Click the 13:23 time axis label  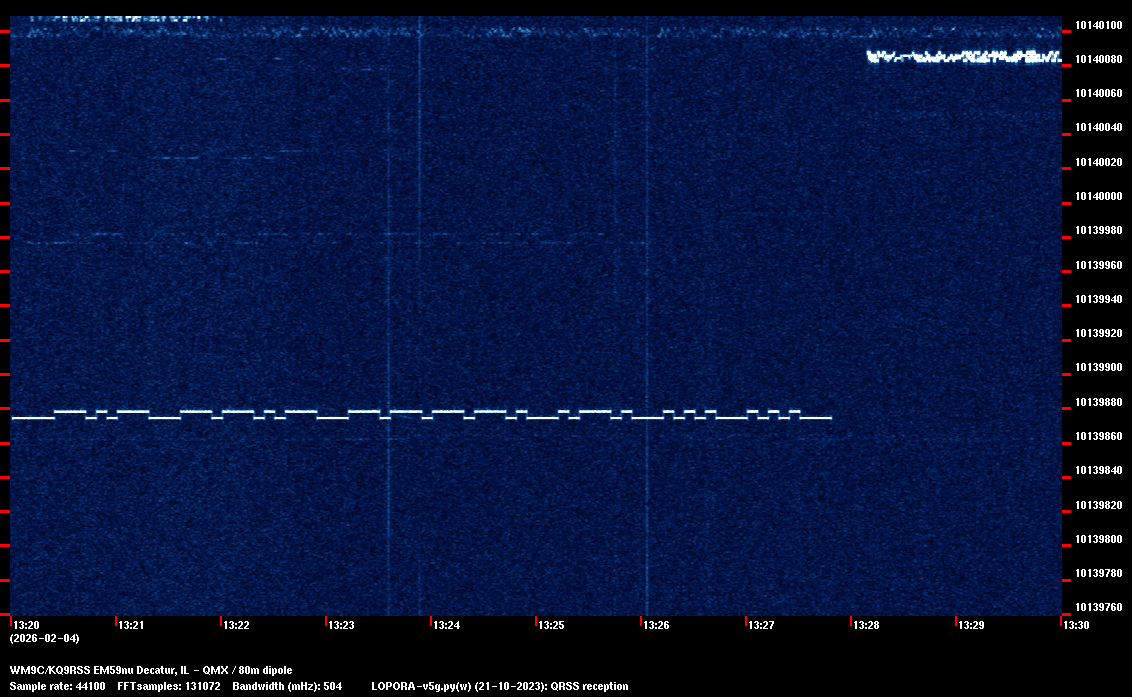click(341, 626)
